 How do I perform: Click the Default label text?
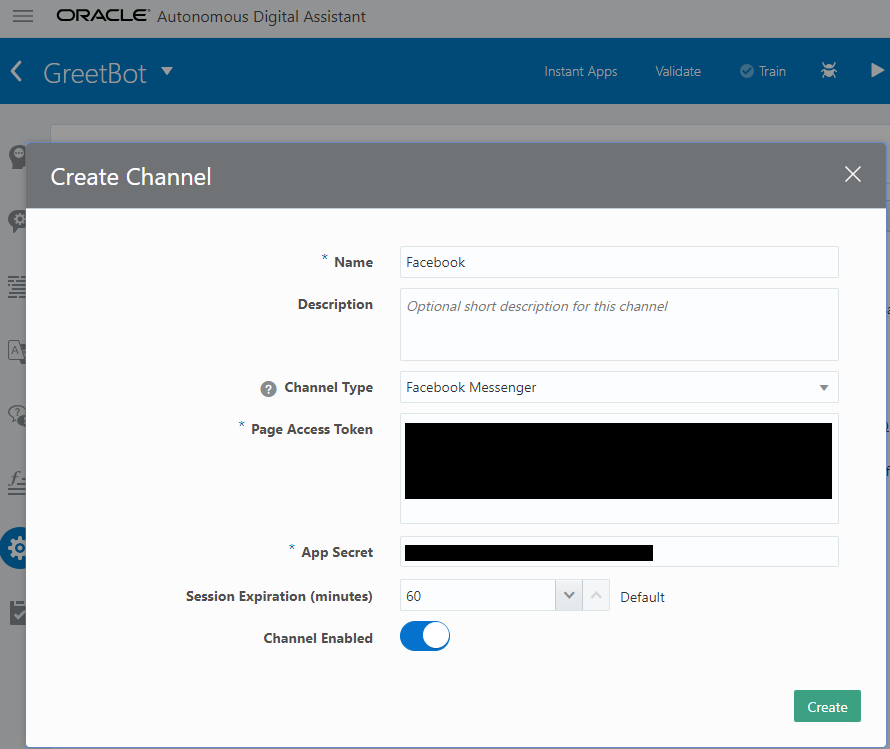(x=642, y=597)
